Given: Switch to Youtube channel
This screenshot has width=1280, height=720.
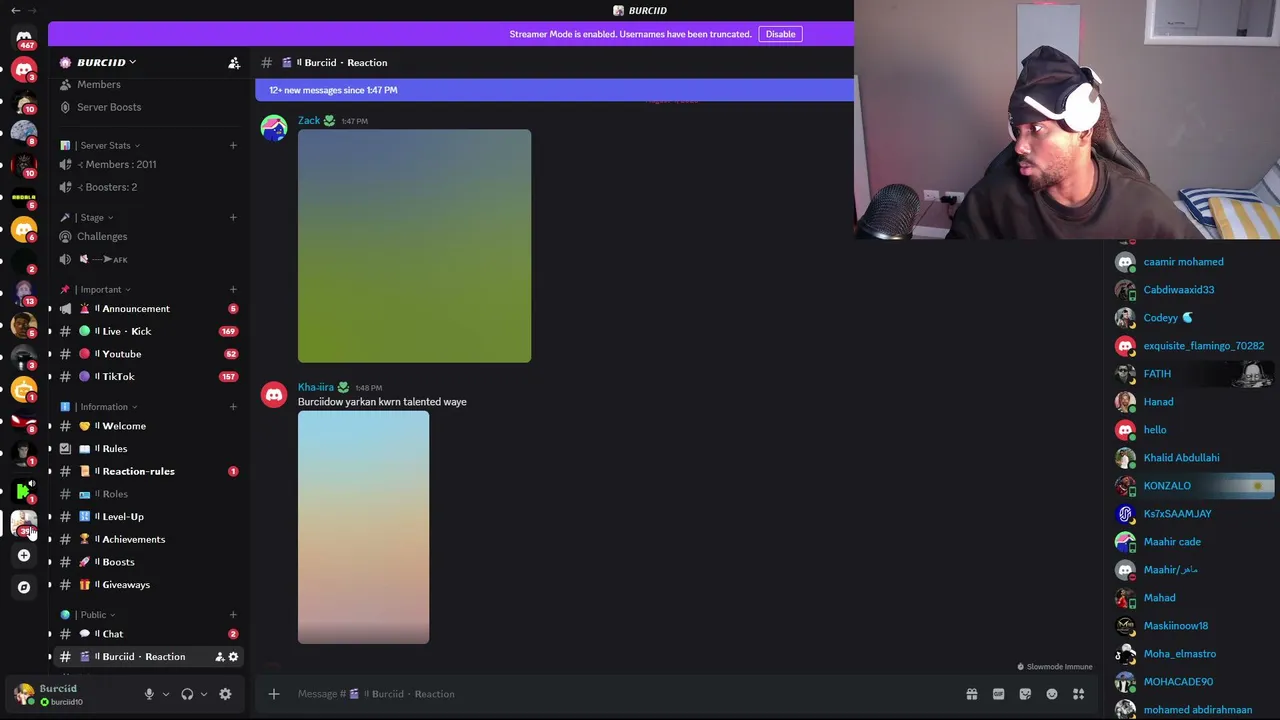Looking at the screenshot, I should pyautogui.click(x=148, y=354).
